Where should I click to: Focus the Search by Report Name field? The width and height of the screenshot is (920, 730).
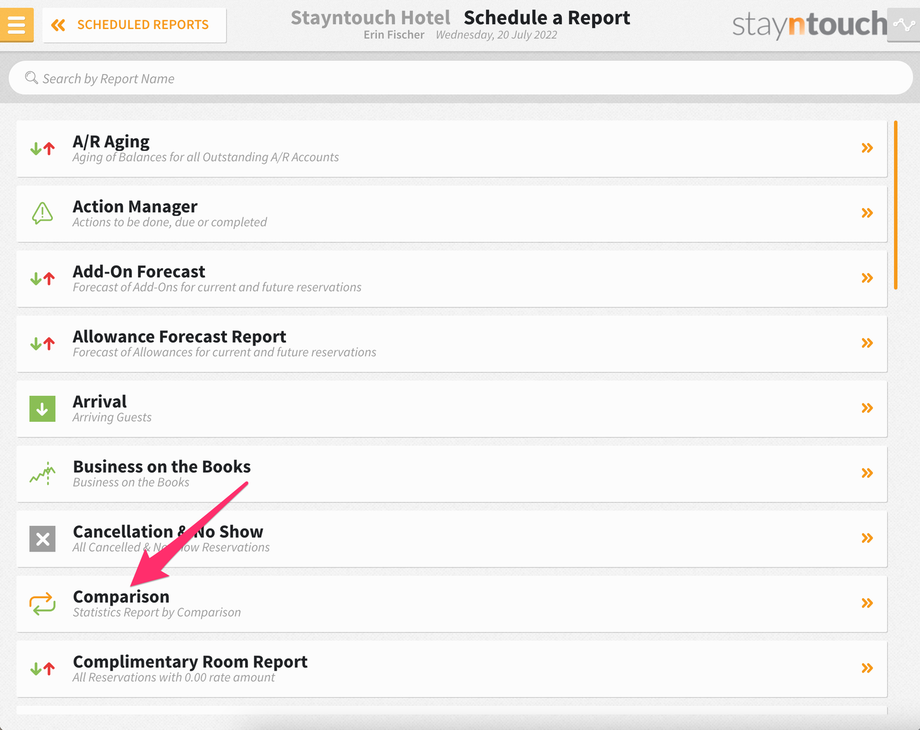pos(461,78)
